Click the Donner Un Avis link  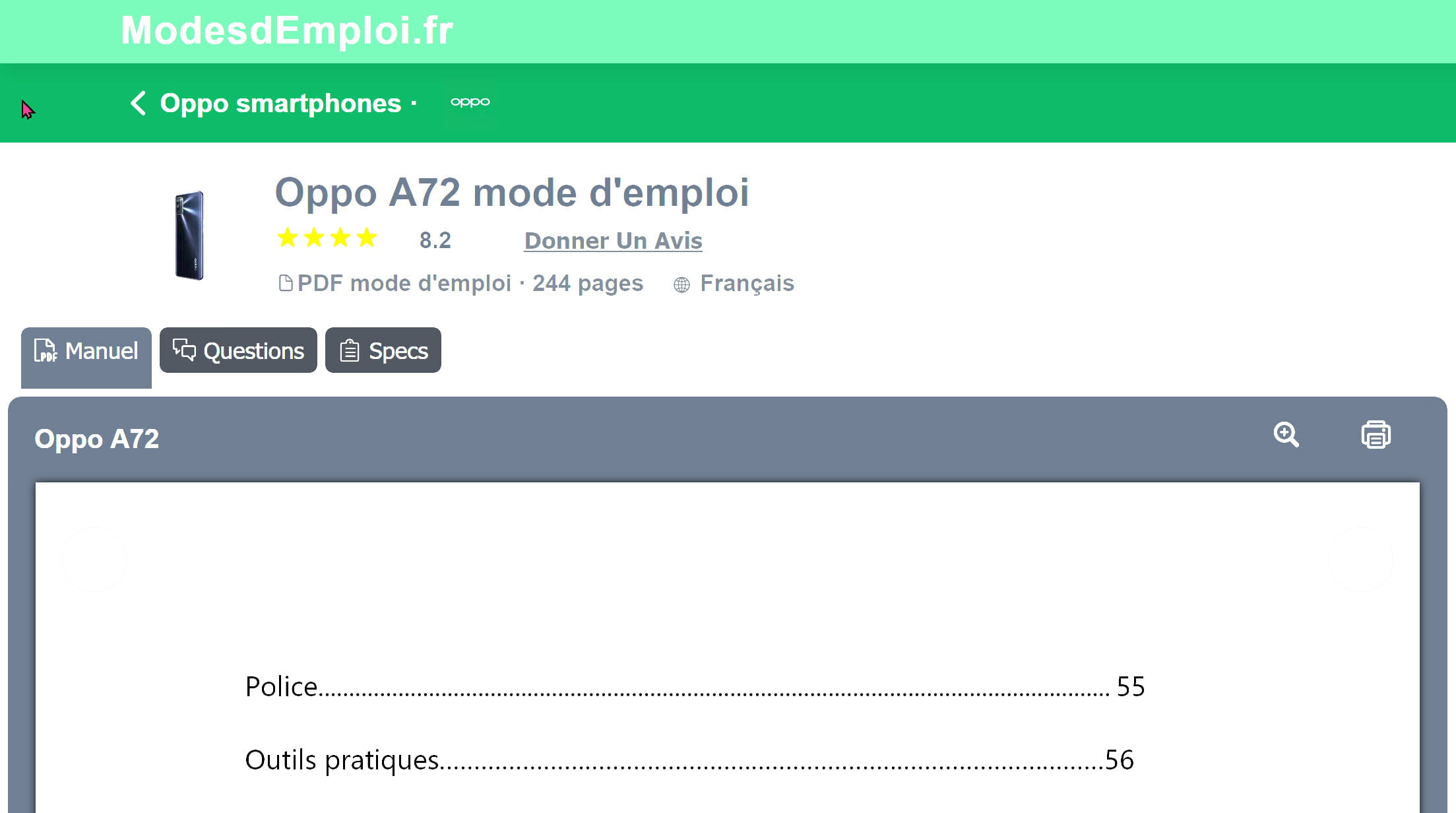click(614, 241)
